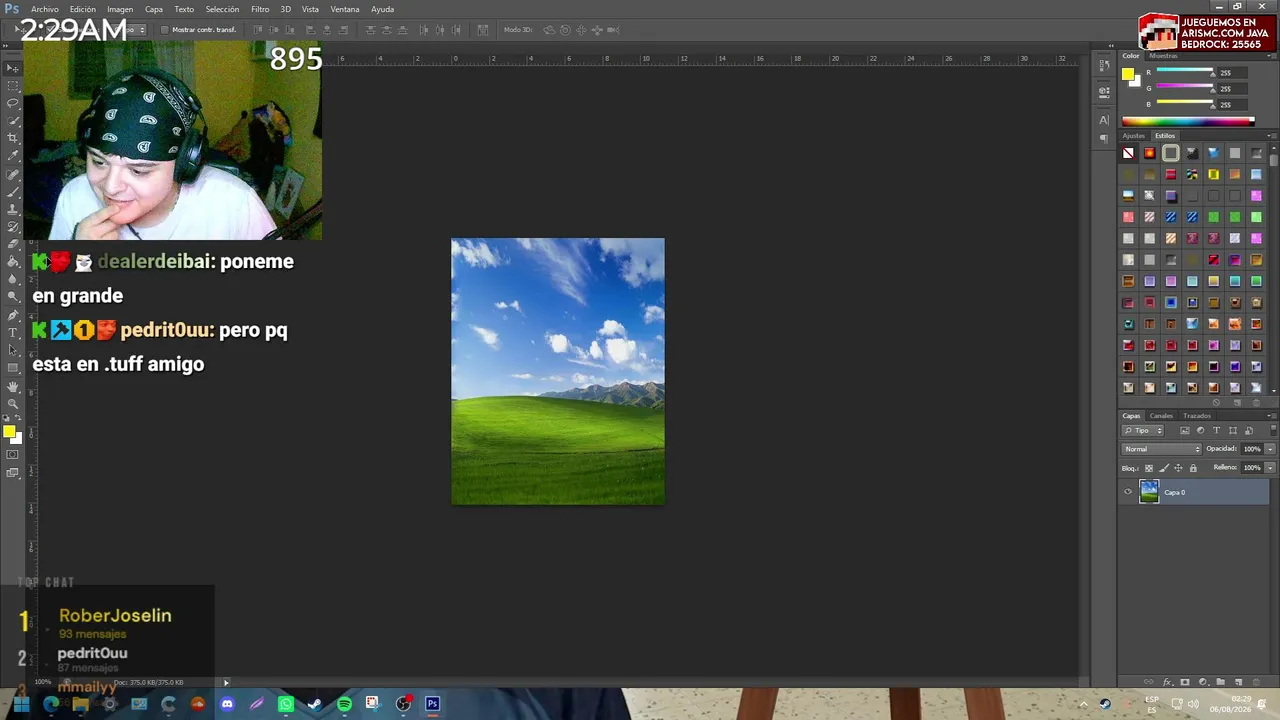Open the Color panel options menu
The image size is (1280, 720).
[1272, 56]
